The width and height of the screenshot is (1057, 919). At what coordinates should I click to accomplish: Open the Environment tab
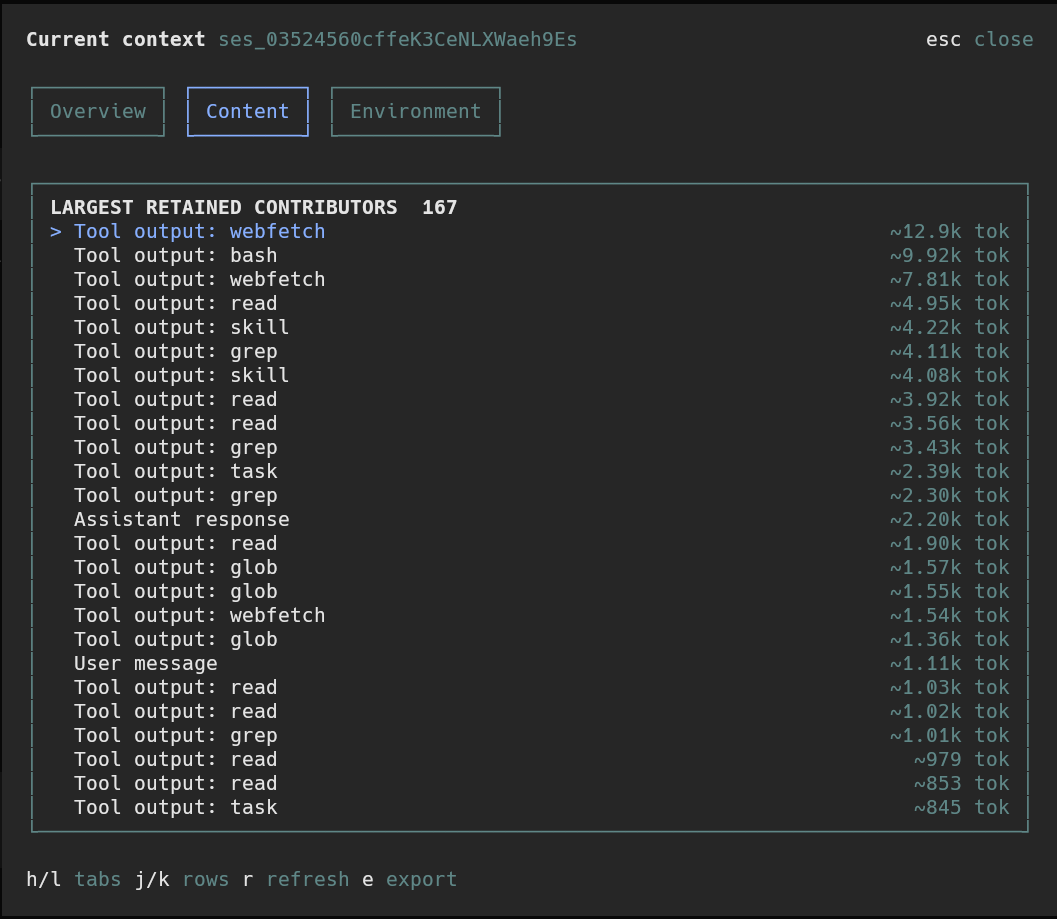point(415,111)
